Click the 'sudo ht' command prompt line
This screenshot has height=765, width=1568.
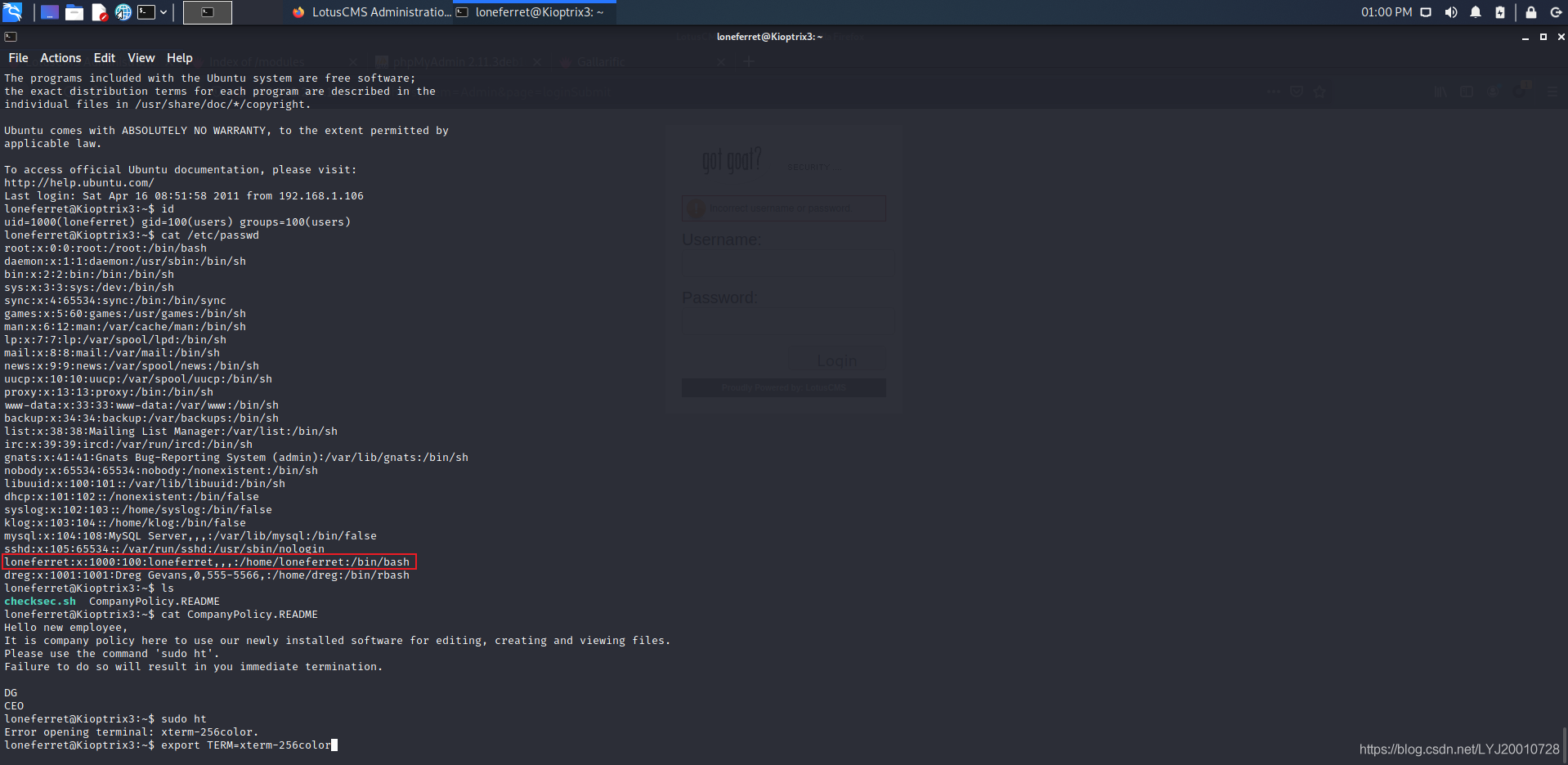[105, 719]
